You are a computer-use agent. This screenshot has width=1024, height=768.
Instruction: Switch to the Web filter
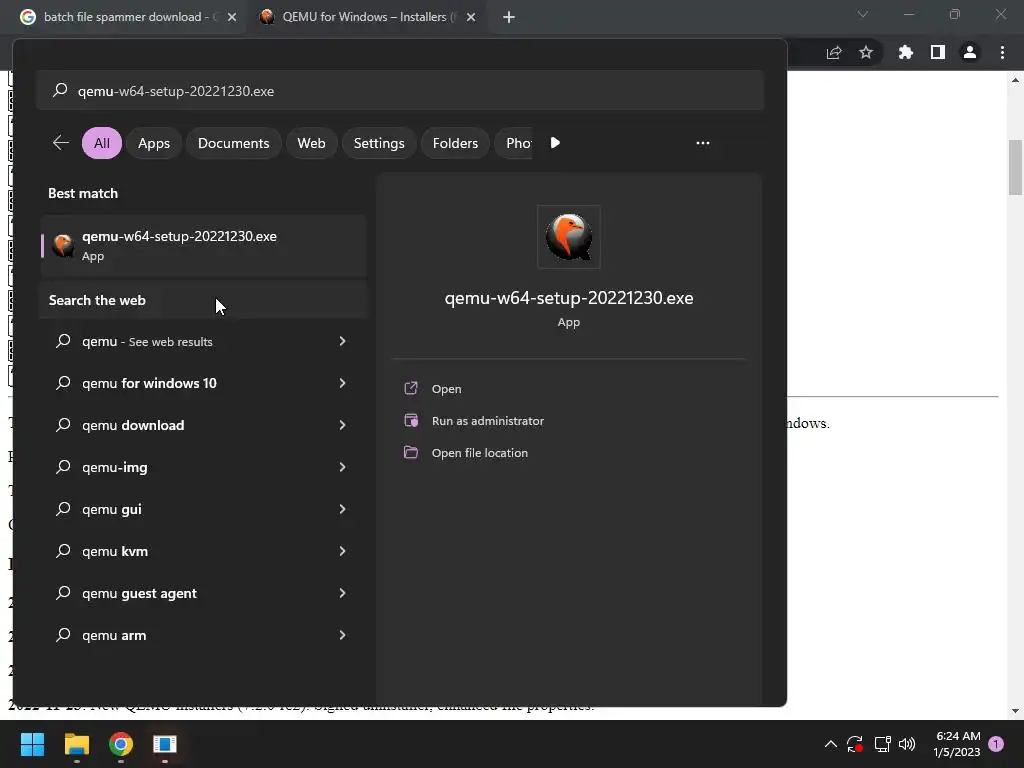pos(311,143)
